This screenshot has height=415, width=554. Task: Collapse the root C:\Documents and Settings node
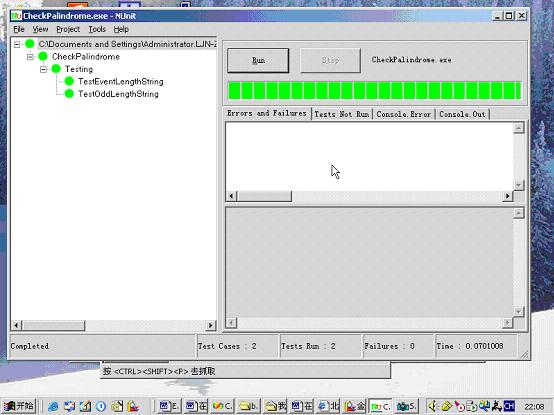point(17,45)
